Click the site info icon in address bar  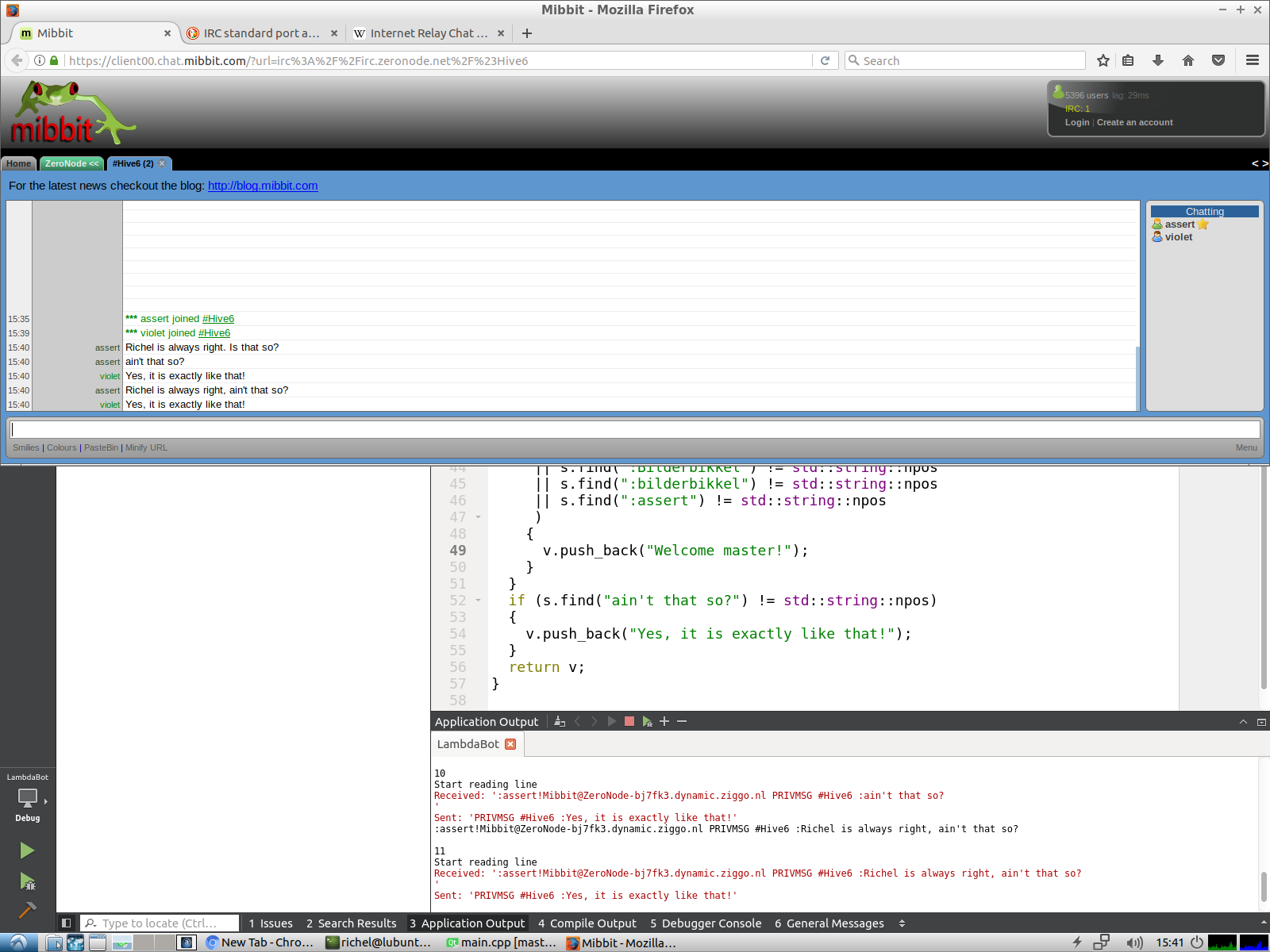point(40,60)
